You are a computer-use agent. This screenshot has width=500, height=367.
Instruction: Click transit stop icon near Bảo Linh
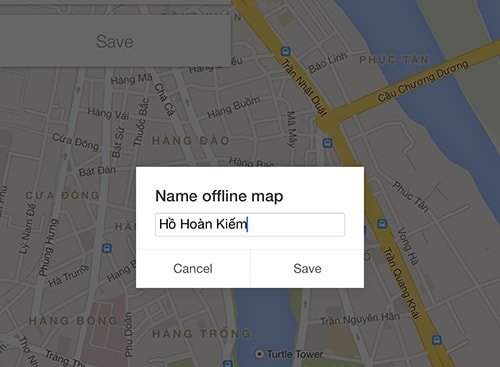pos(285,51)
